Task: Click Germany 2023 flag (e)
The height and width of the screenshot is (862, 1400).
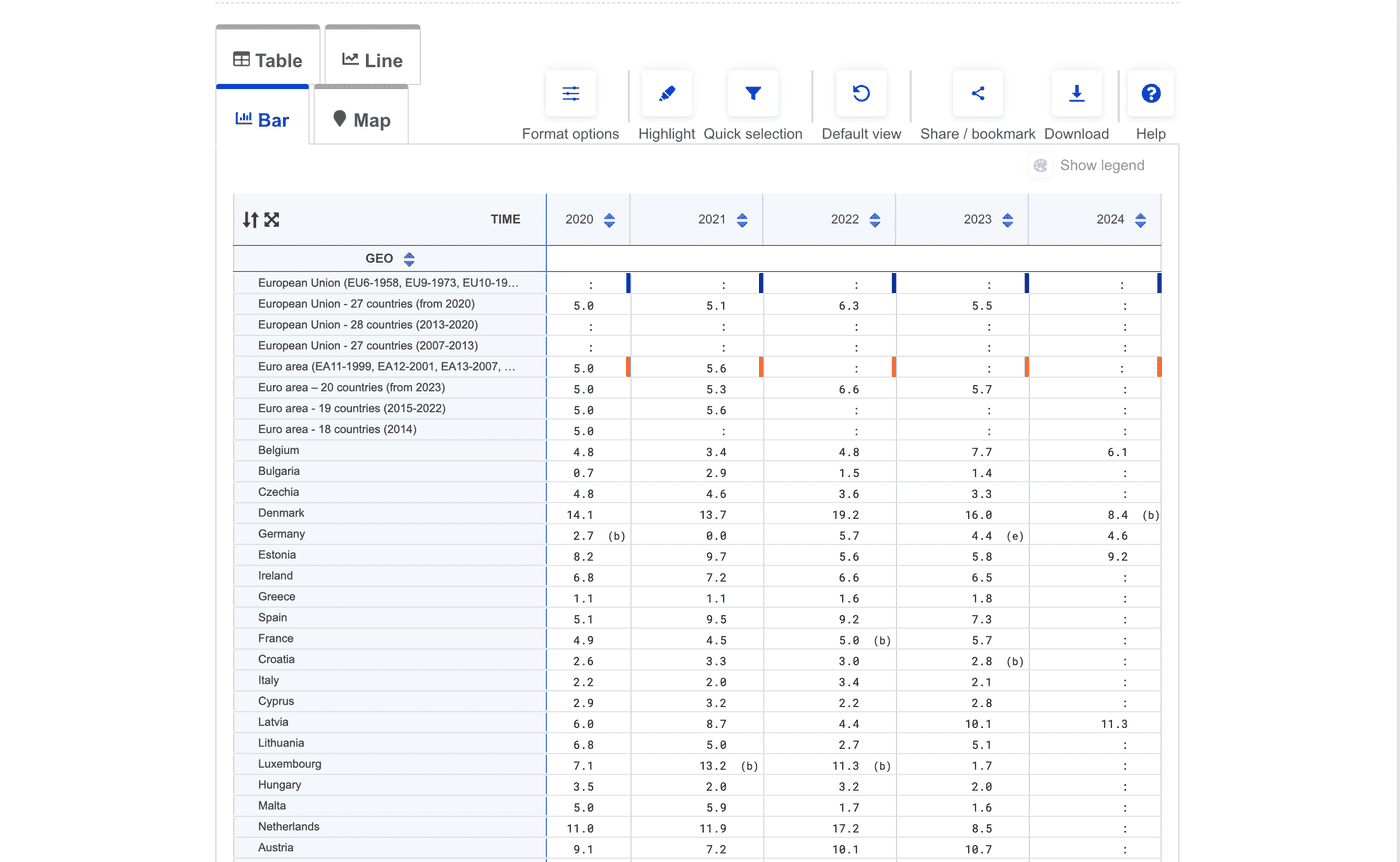Action: (x=1015, y=536)
